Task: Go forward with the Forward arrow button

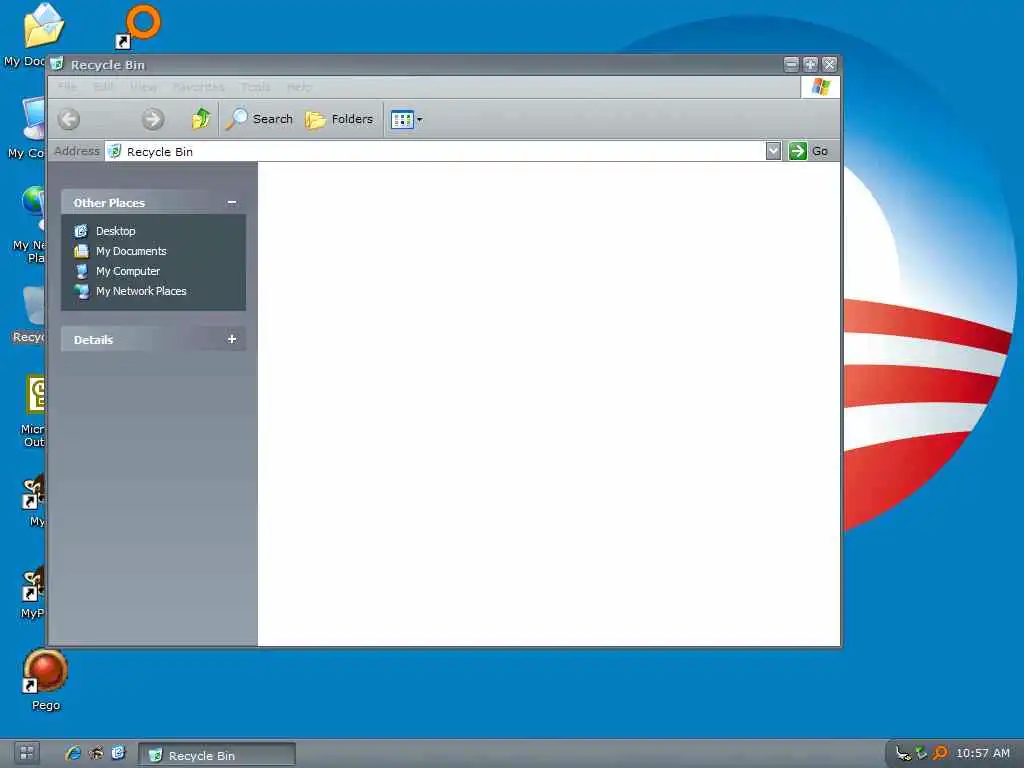Action: [x=153, y=119]
